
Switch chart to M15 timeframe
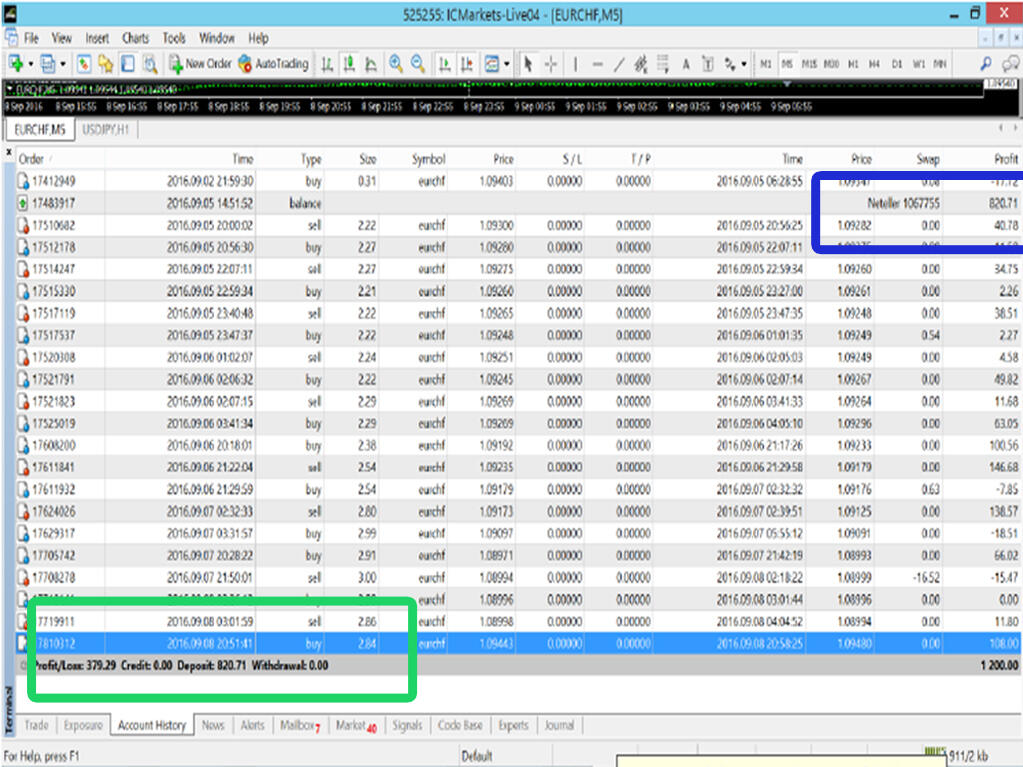point(809,64)
